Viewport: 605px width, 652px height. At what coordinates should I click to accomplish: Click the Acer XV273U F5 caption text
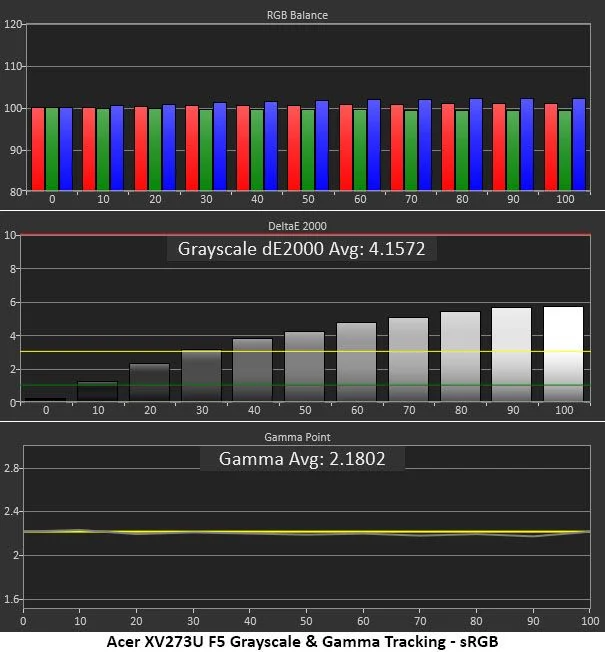tap(302, 641)
